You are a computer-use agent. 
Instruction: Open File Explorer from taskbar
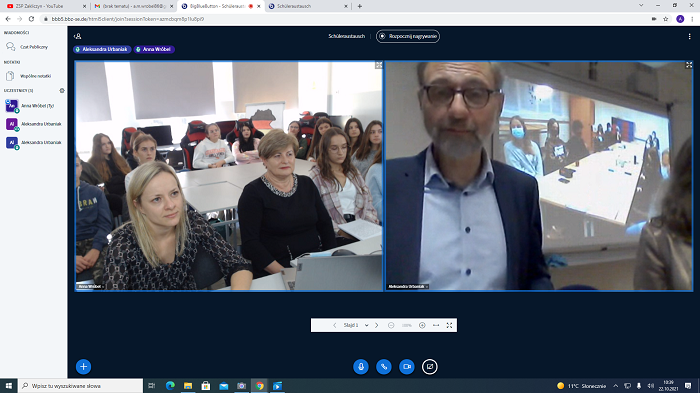[188, 386]
